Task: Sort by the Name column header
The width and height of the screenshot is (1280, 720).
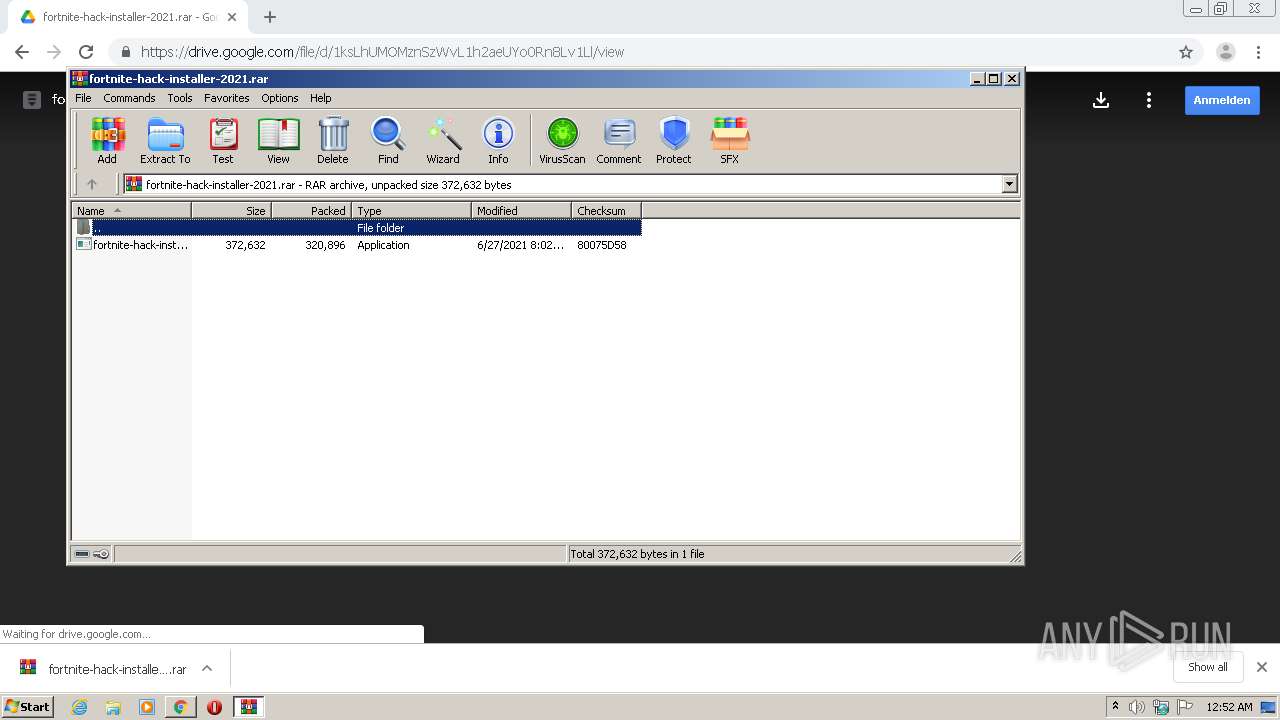Action: (x=131, y=210)
